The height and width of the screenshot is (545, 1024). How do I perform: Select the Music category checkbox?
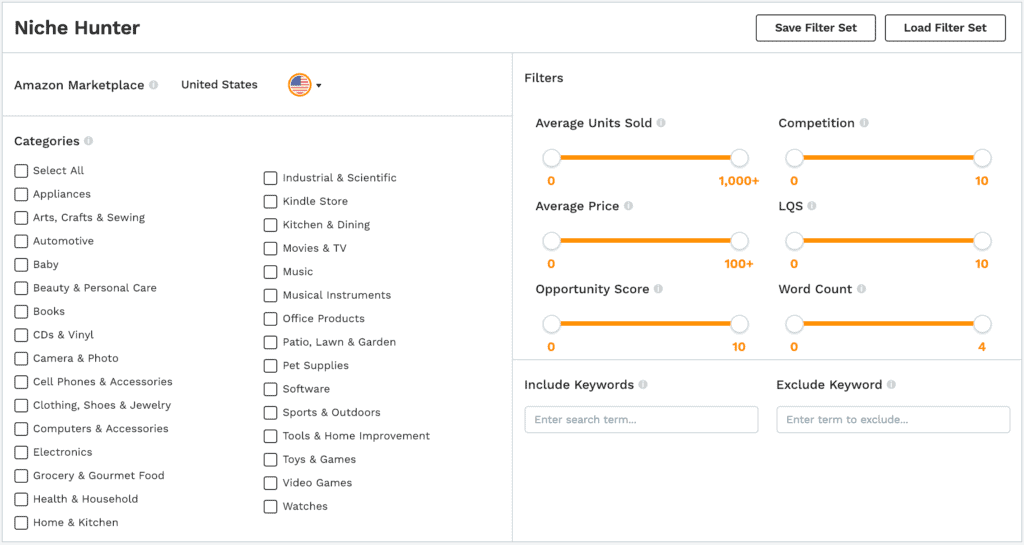click(270, 272)
